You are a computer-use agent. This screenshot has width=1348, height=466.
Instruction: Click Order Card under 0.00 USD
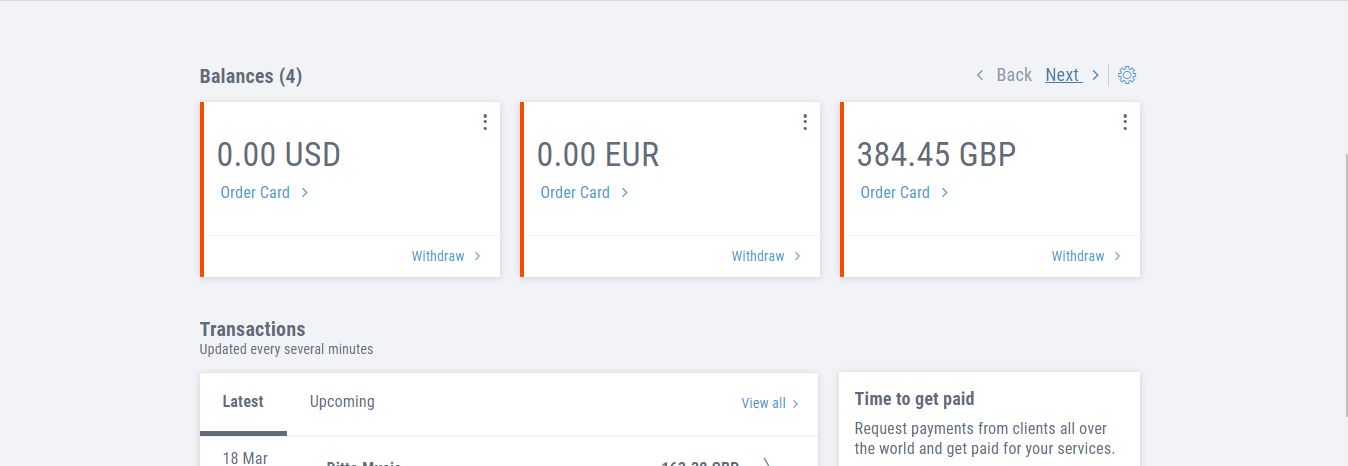click(x=255, y=192)
